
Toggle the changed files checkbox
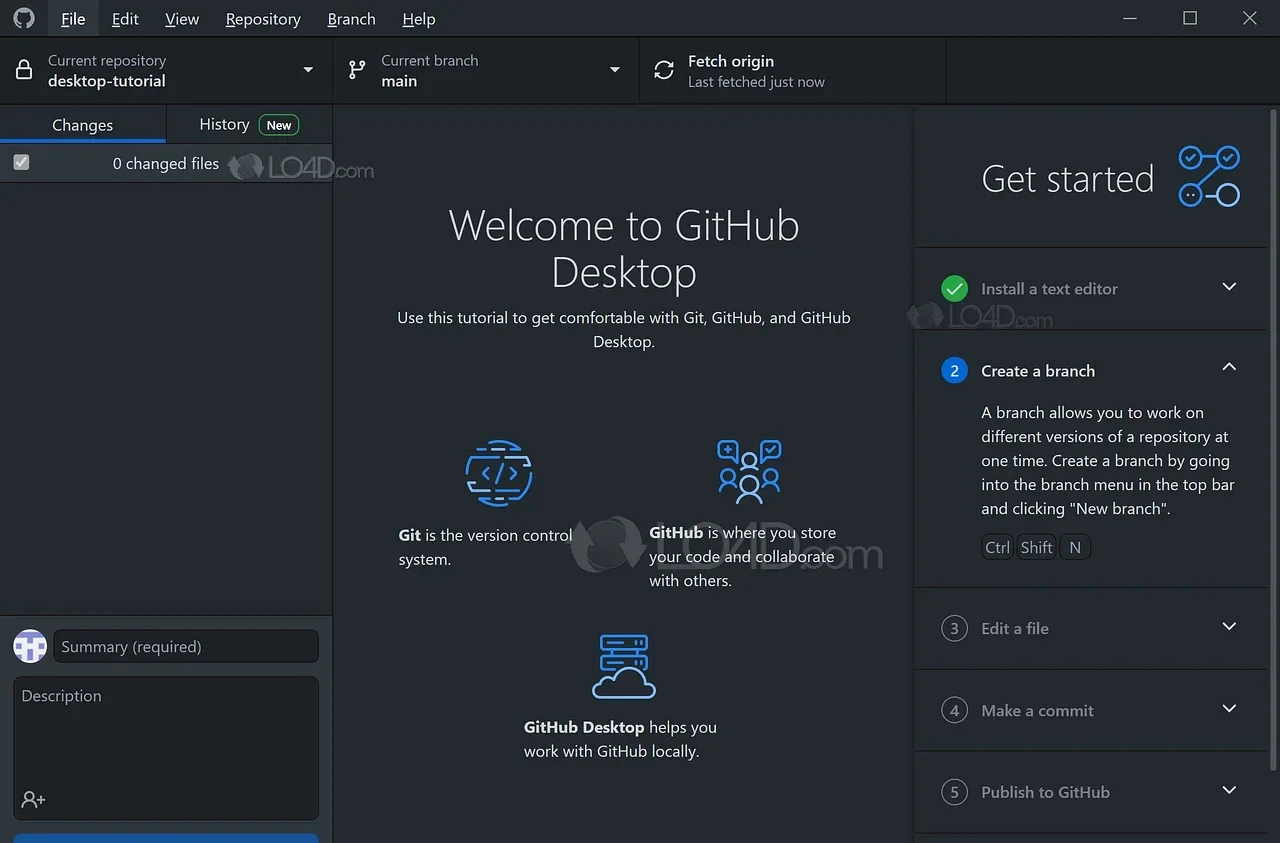click(x=21, y=162)
